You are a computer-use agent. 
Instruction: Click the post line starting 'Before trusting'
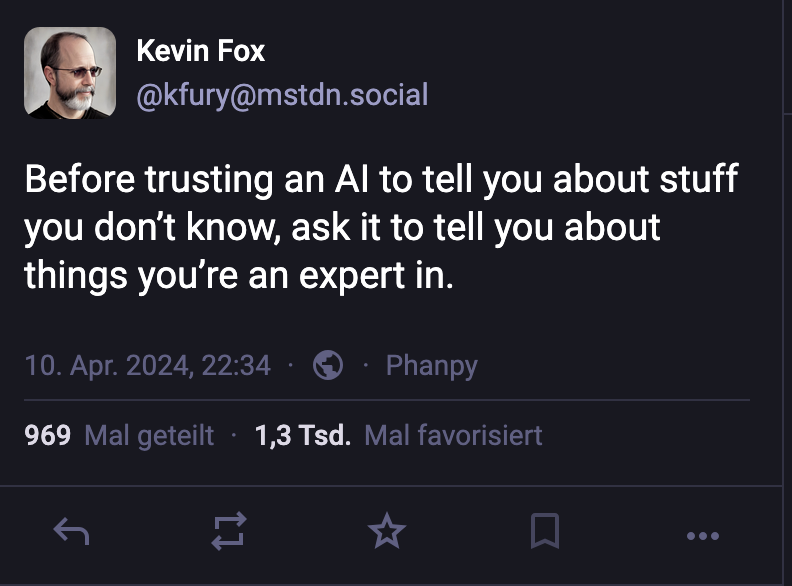380,180
